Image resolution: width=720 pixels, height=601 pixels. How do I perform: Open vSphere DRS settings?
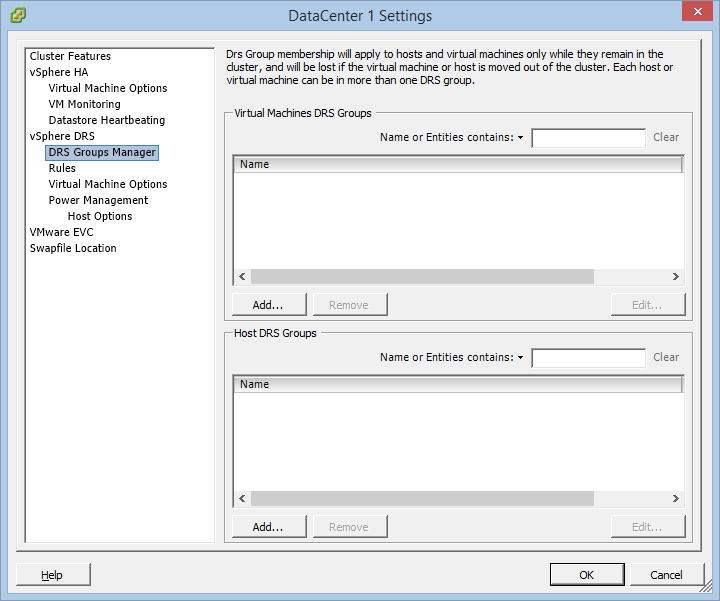[x=62, y=136]
